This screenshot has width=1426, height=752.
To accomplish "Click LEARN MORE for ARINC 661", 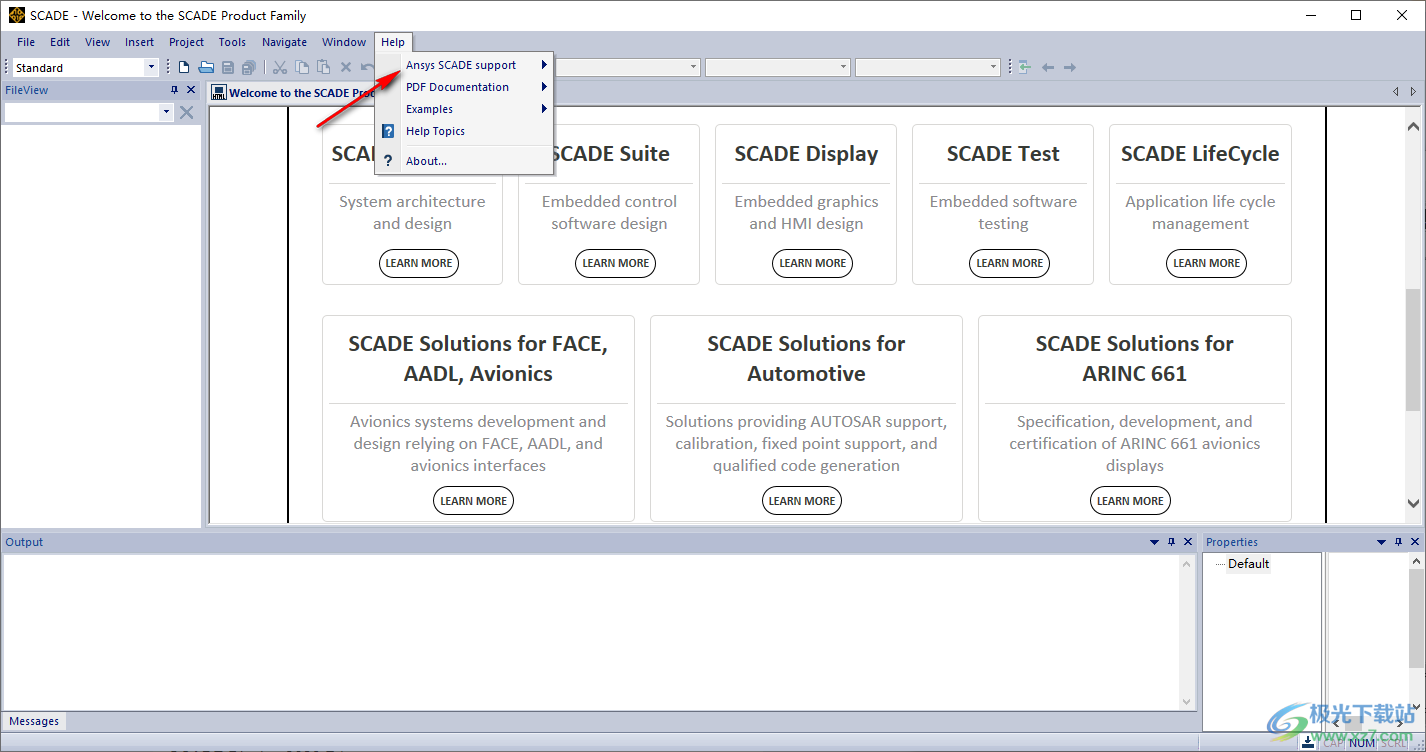I will click(x=1129, y=501).
